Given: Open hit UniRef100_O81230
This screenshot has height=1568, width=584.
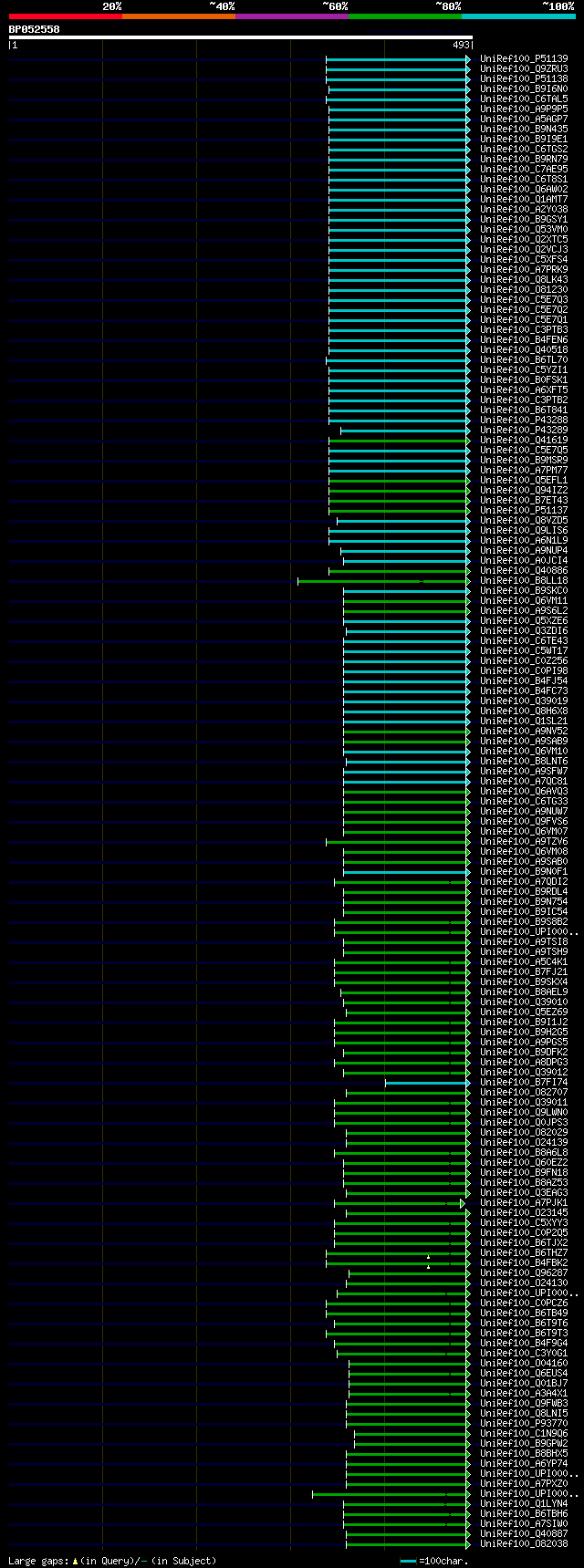Looking at the screenshot, I should point(524,289).
